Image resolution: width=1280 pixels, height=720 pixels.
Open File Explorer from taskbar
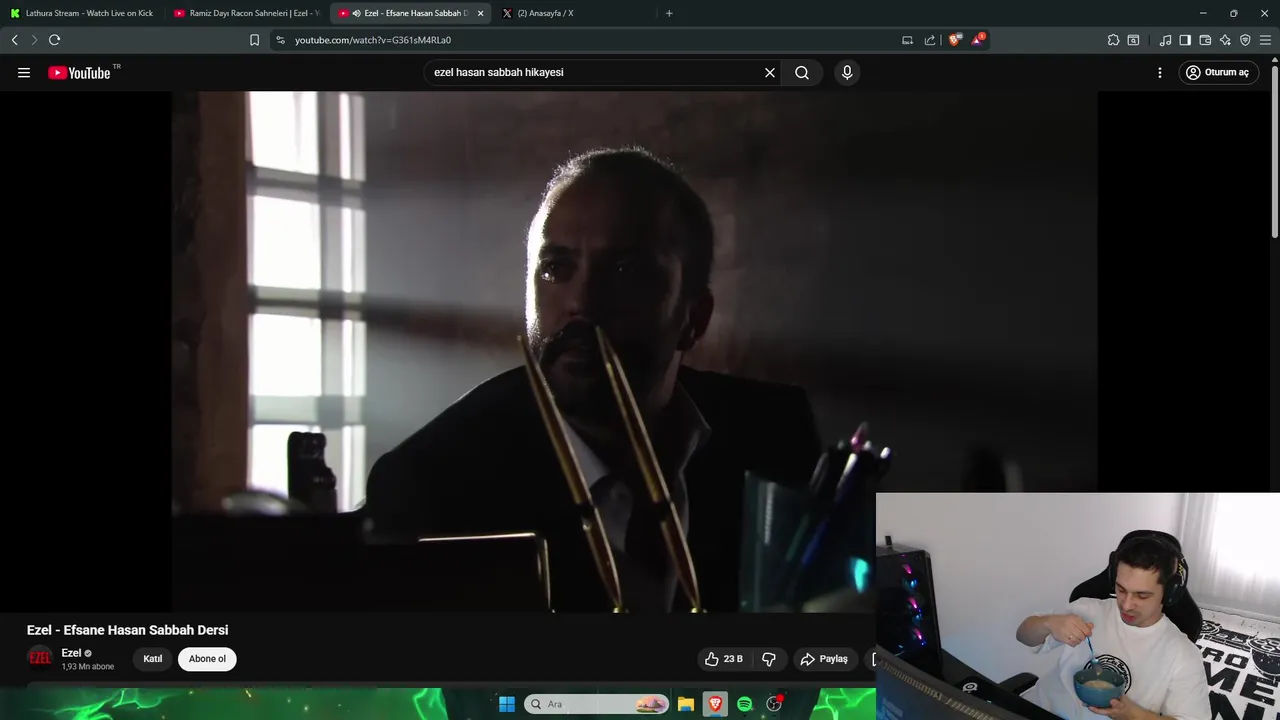[686, 704]
